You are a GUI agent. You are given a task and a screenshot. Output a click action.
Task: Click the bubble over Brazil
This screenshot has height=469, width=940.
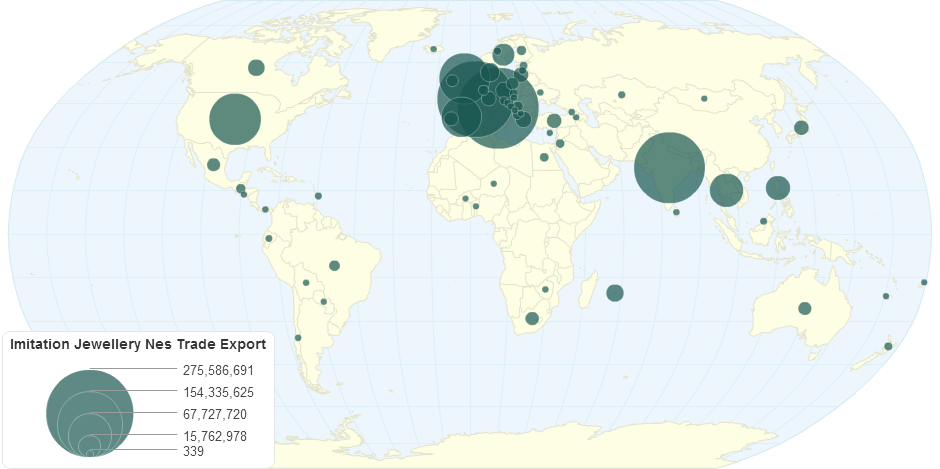click(334, 266)
